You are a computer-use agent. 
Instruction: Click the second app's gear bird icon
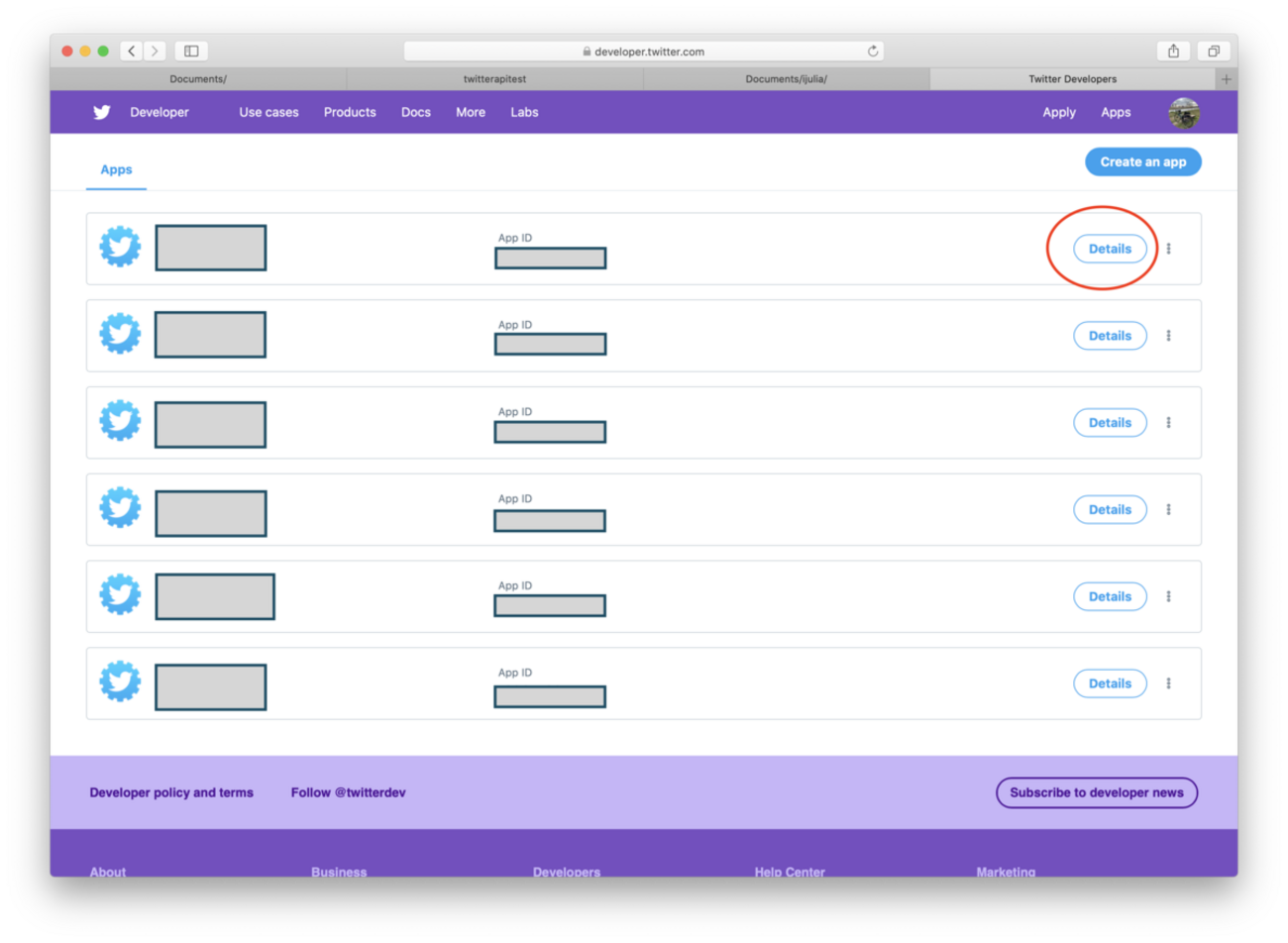point(120,334)
